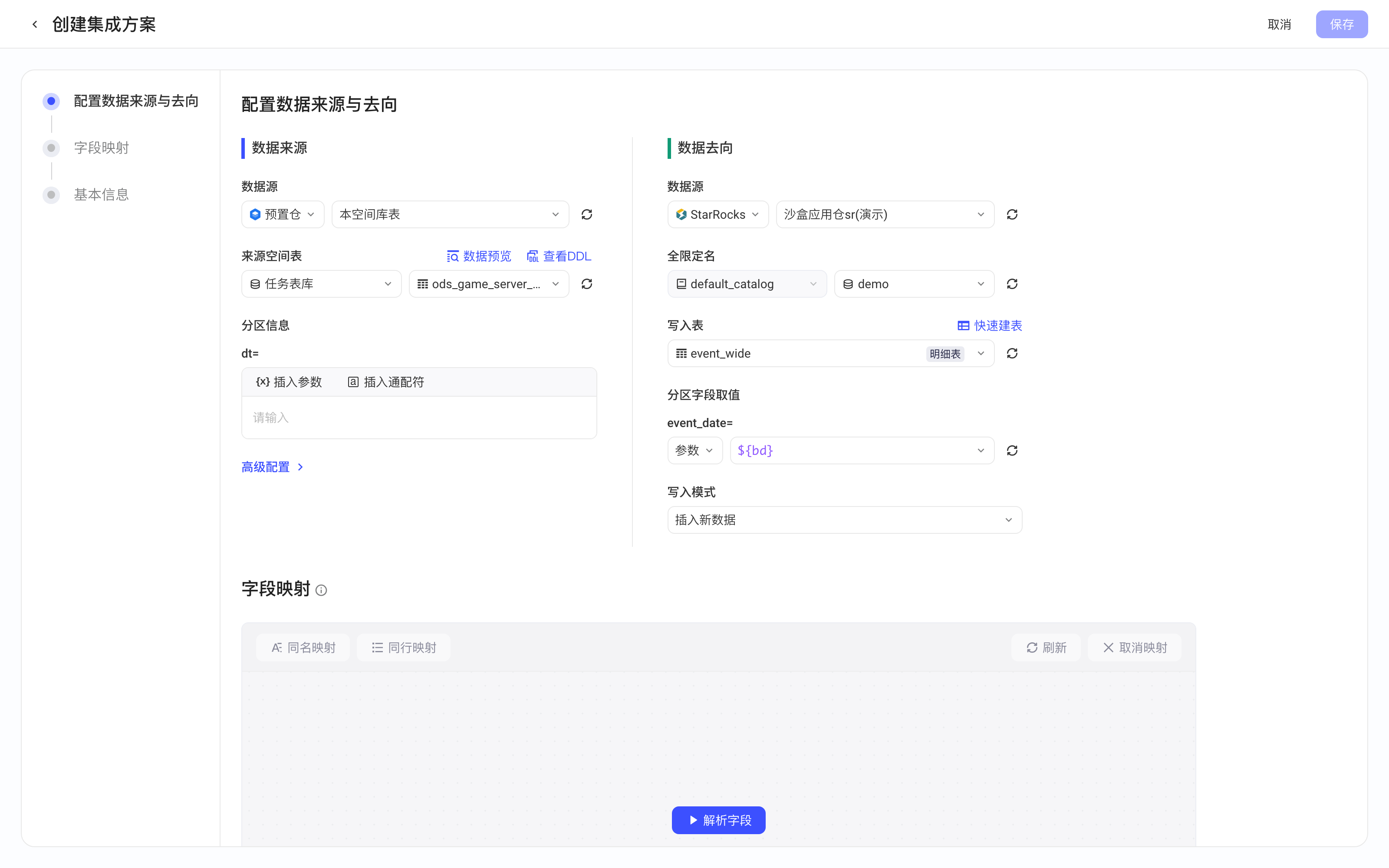Screen dimensions: 1389x868
Task: Click the info icon beside 字段映射 heading
Action: pyautogui.click(x=321, y=590)
